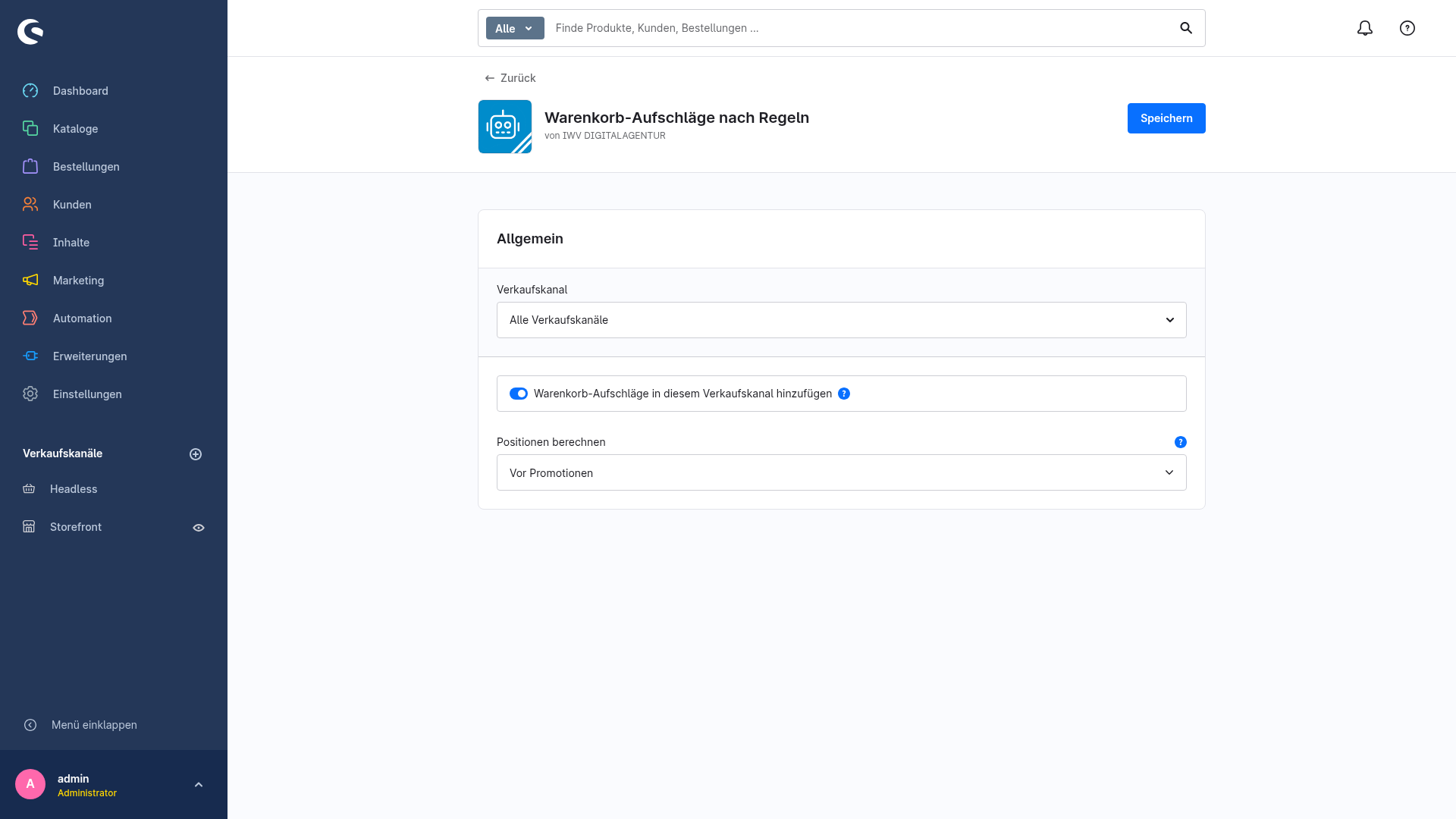Open the Headless sales channel

pyautogui.click(x=74, y=489)
